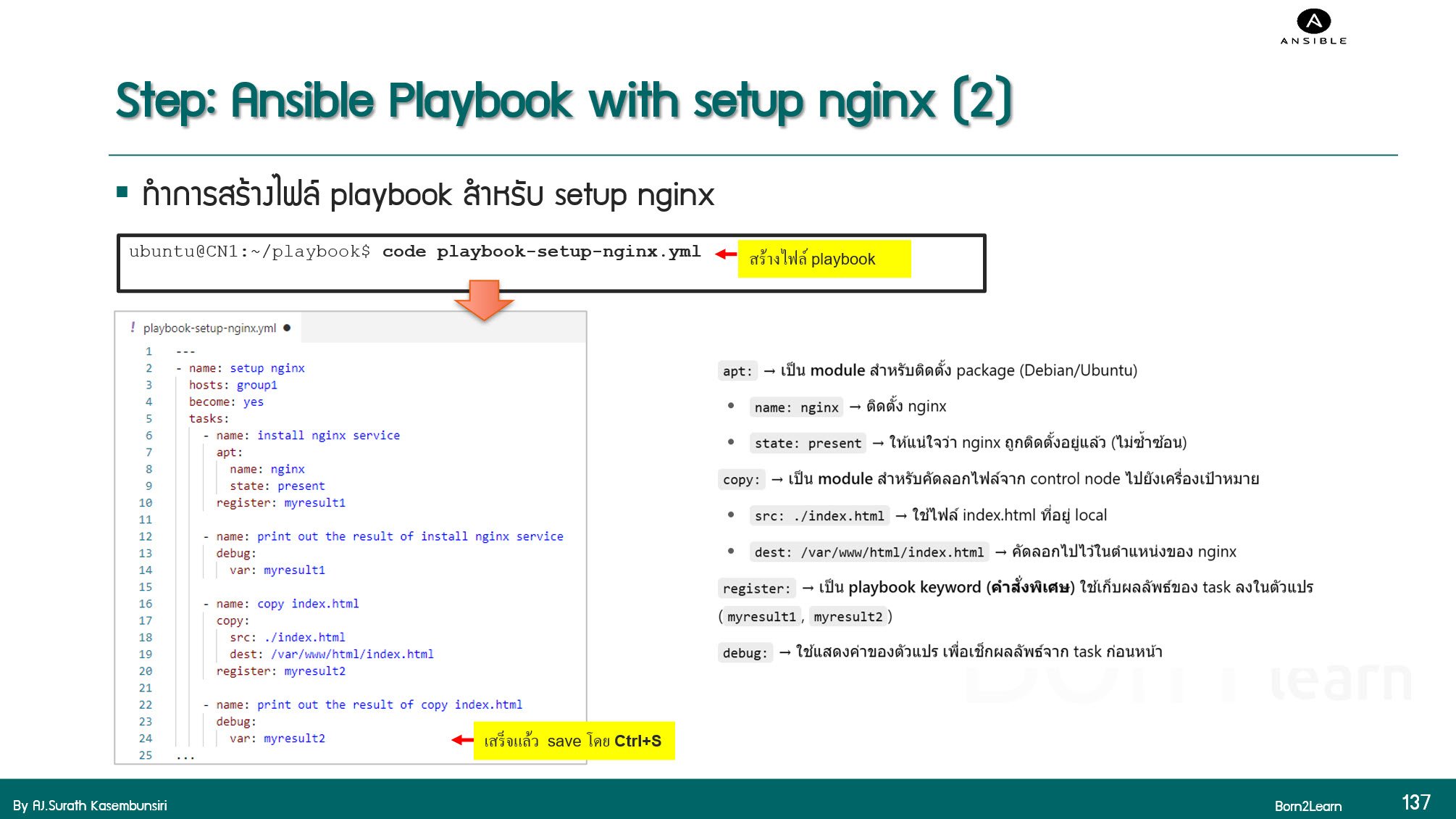Screen dimensions: 1456x819
Task: Click code line 'state: present' in the editor
Action: pos(277,486)
